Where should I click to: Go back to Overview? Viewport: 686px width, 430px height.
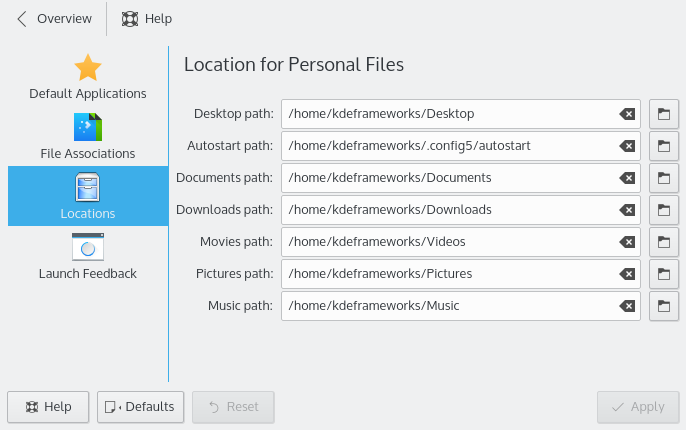coord(54,19)
